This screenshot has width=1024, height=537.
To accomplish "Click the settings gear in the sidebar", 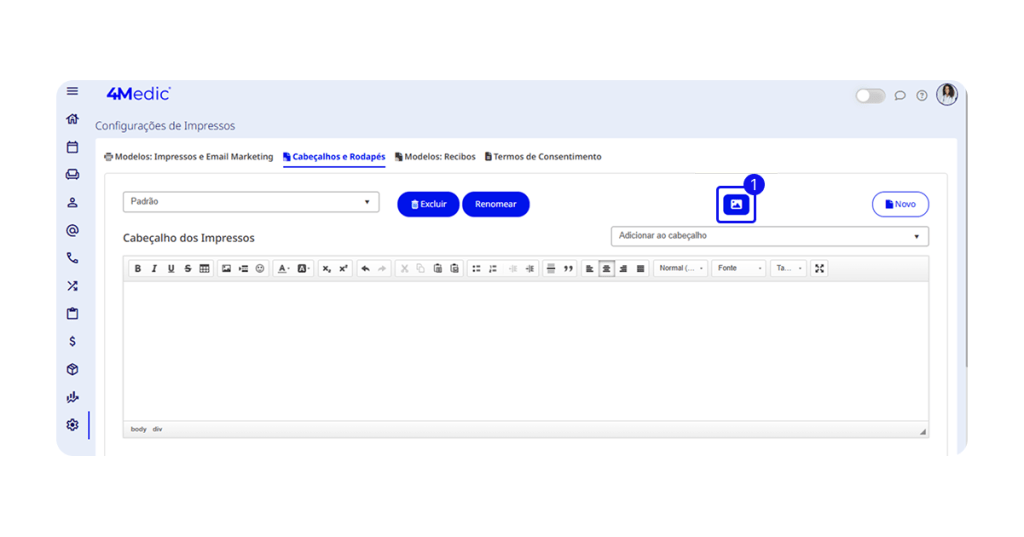I will (72, 425).
